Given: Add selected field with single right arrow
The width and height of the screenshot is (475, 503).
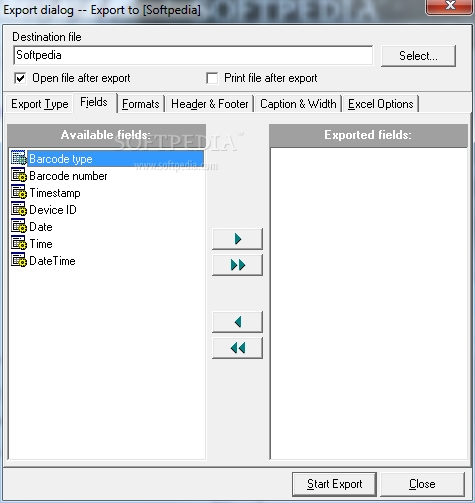Looking at the screenshot, I should pos(237,239).
